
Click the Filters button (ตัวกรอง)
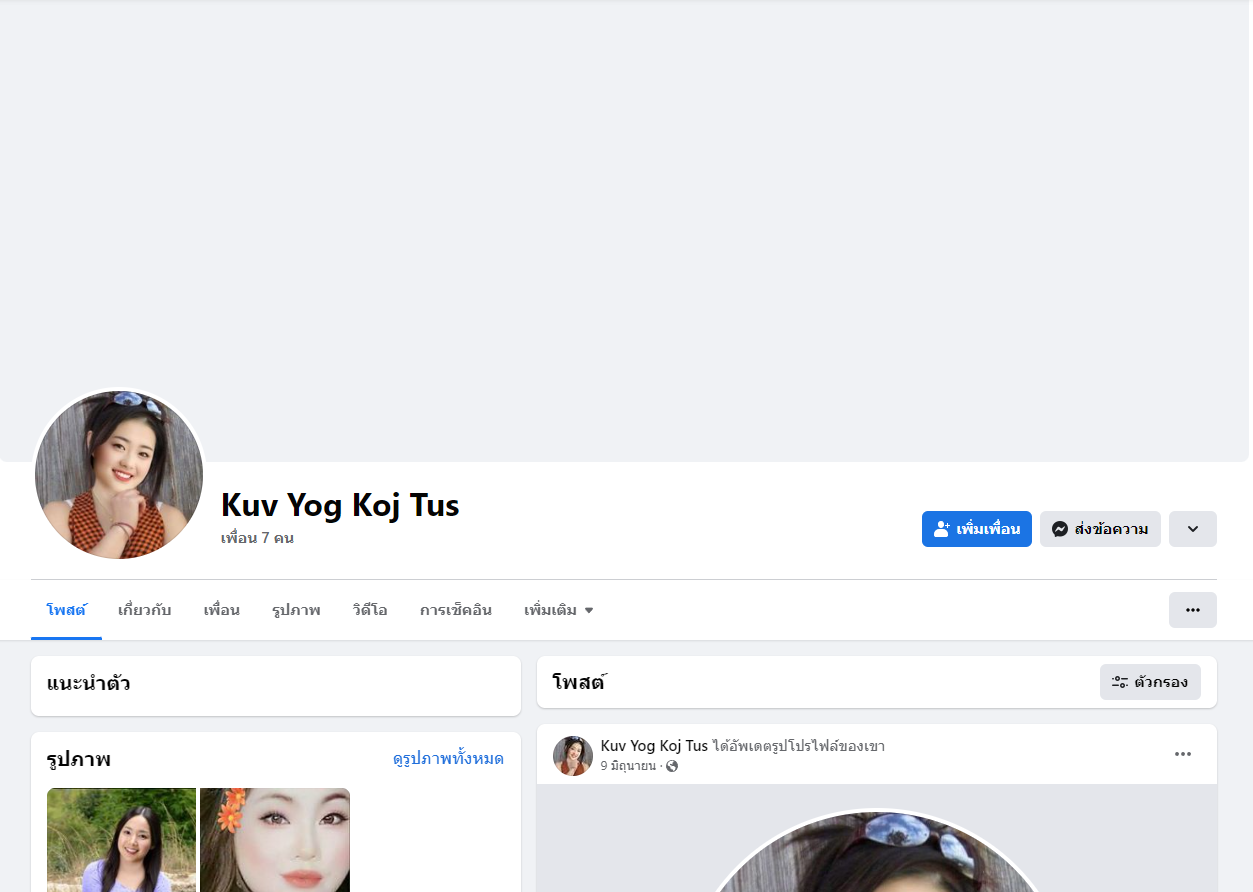[x=1150, y=682]
